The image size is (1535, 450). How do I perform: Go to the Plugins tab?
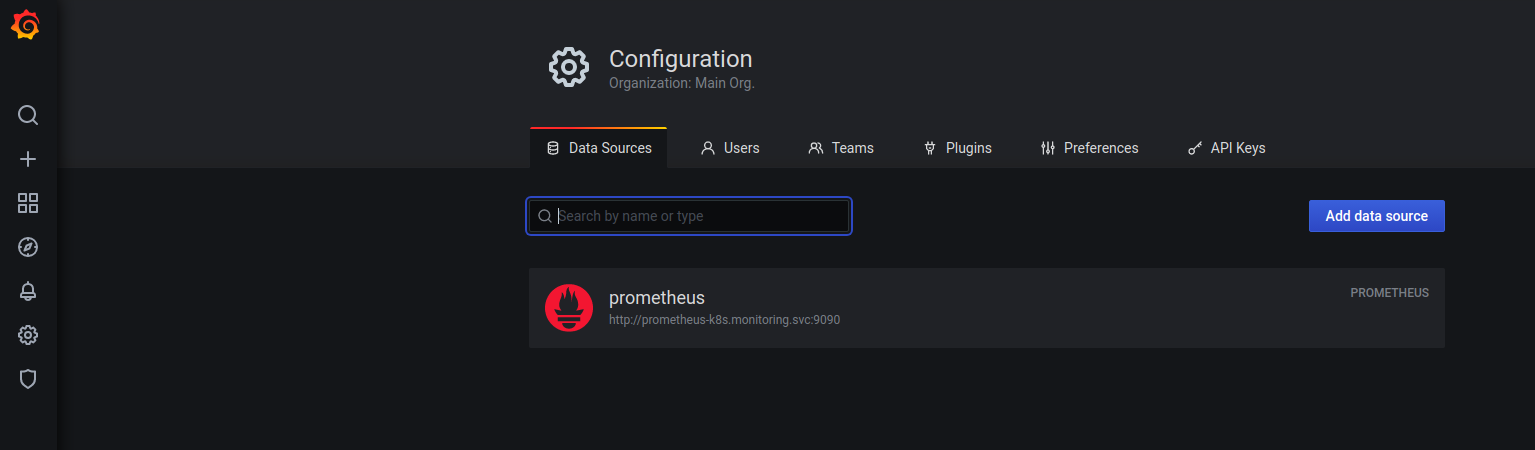click(x=957, y=148)
